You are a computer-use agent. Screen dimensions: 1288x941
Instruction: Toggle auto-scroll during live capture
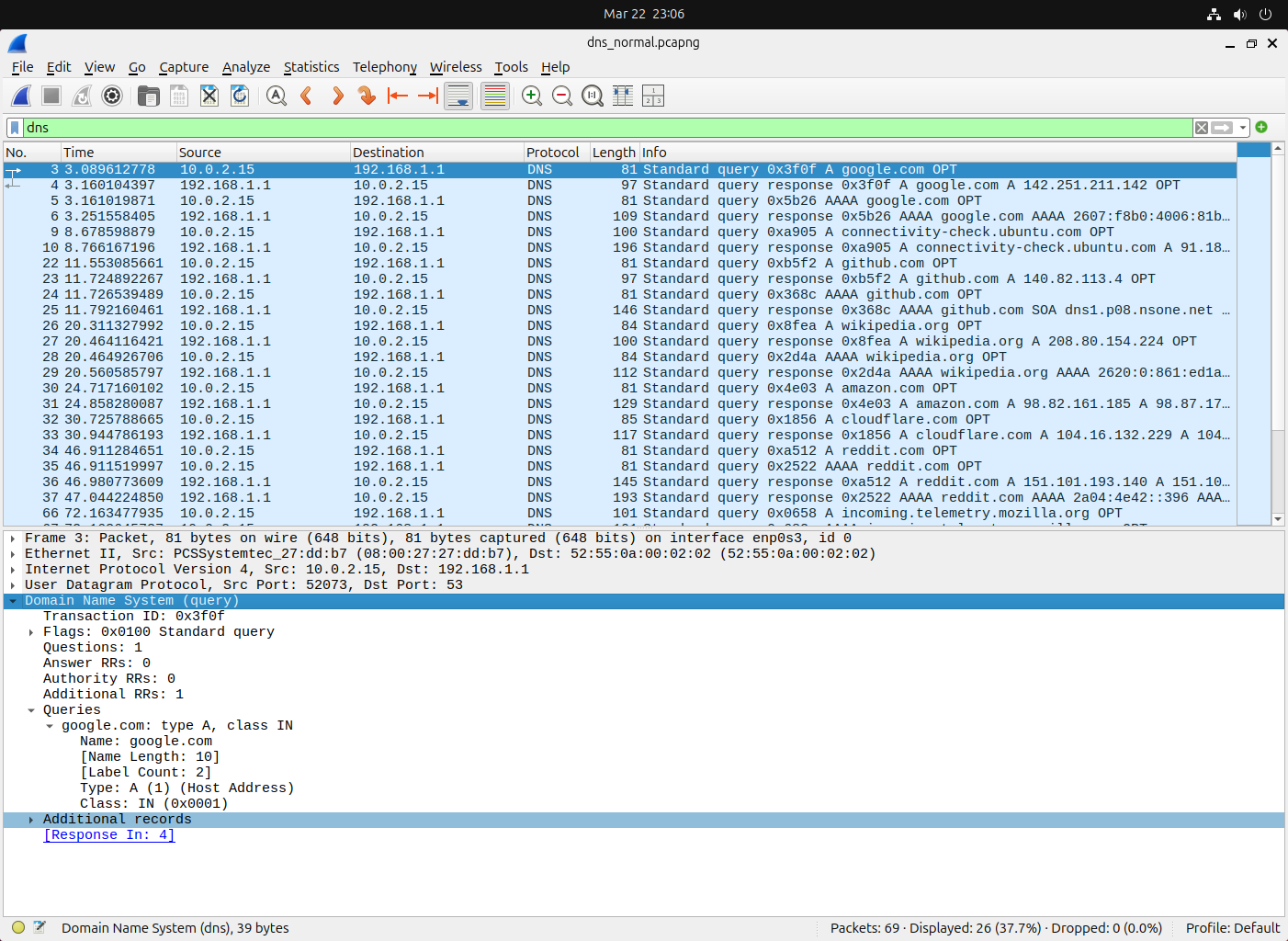(458, 96)
